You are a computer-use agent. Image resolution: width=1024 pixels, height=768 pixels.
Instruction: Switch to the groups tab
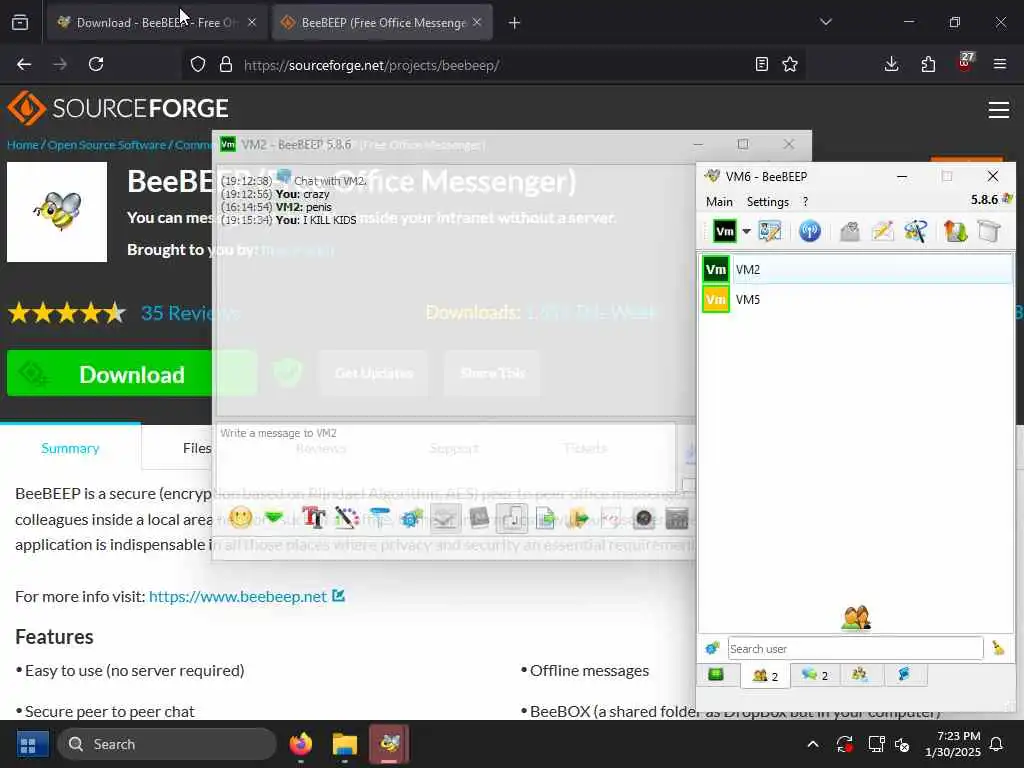coord(859,675)
